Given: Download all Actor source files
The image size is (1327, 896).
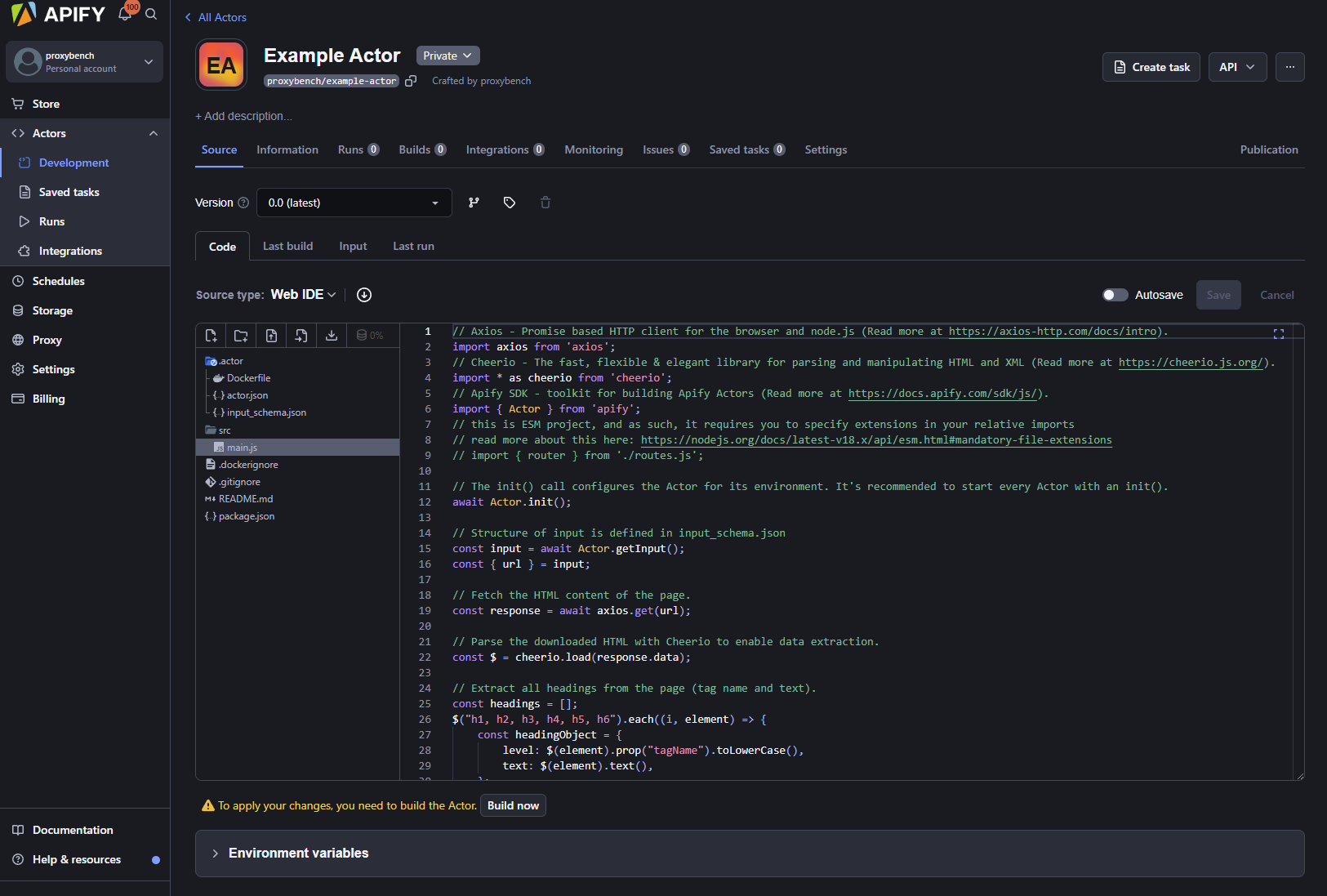Looking at the screenshot, I should click(x=332, y=335).
